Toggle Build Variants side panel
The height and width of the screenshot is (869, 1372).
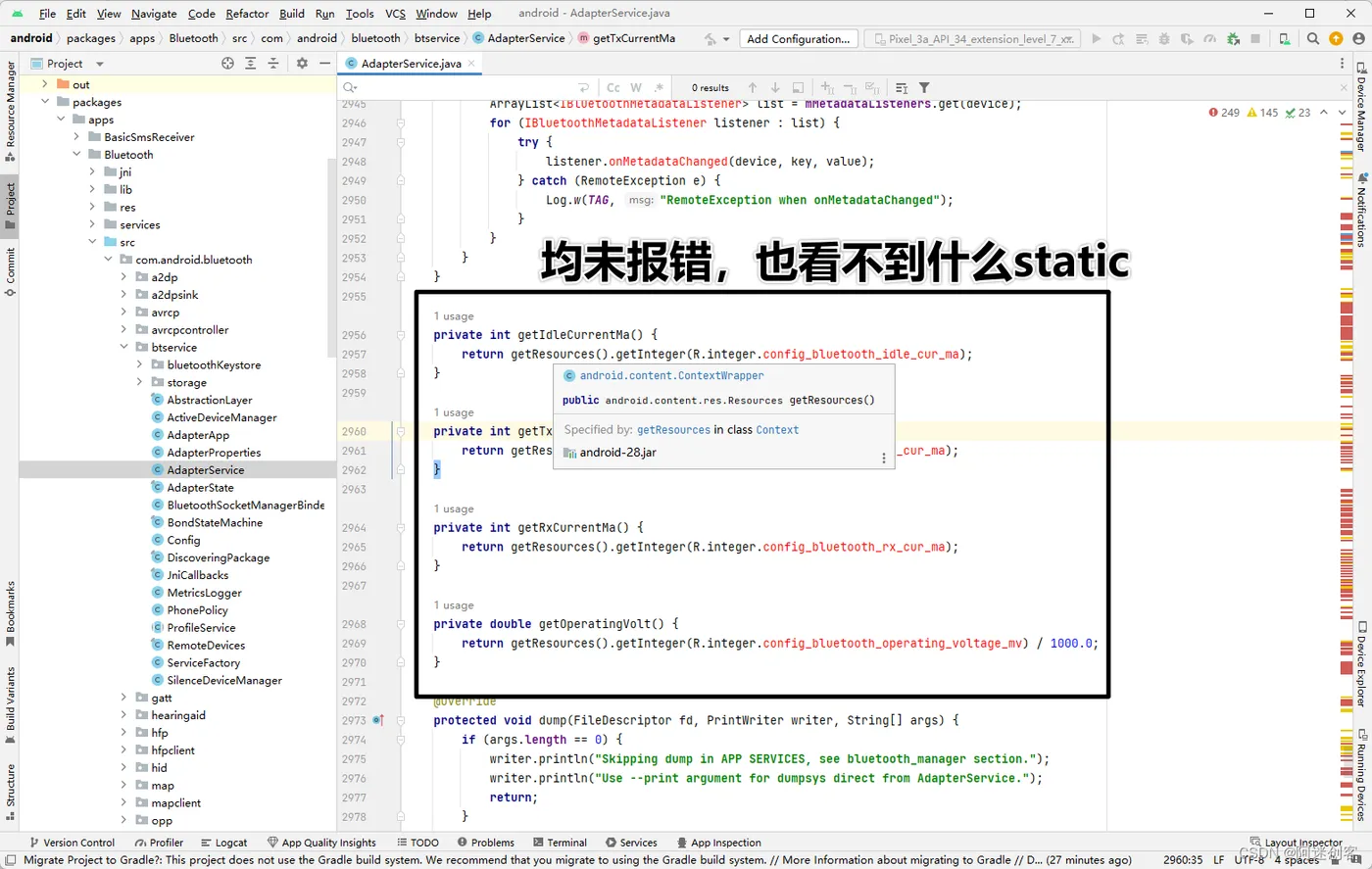tap(10, 705)
